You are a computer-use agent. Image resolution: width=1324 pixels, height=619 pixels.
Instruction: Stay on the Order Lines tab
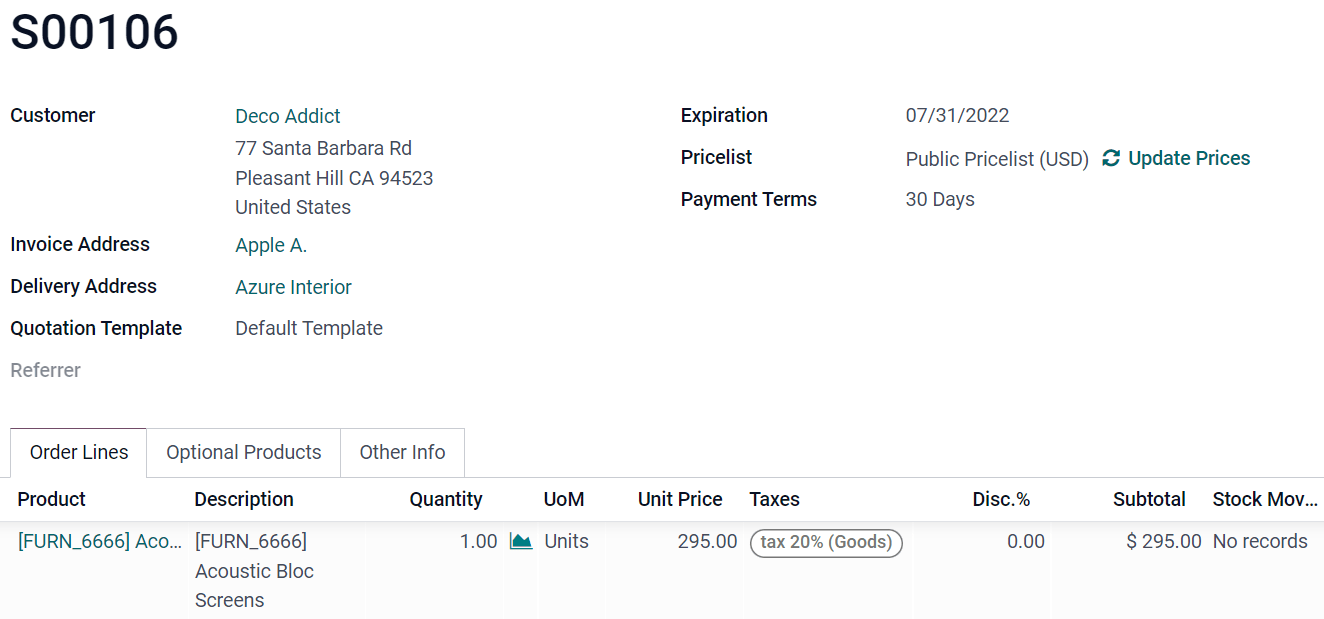pyautogui.click(x=77, y=452)
